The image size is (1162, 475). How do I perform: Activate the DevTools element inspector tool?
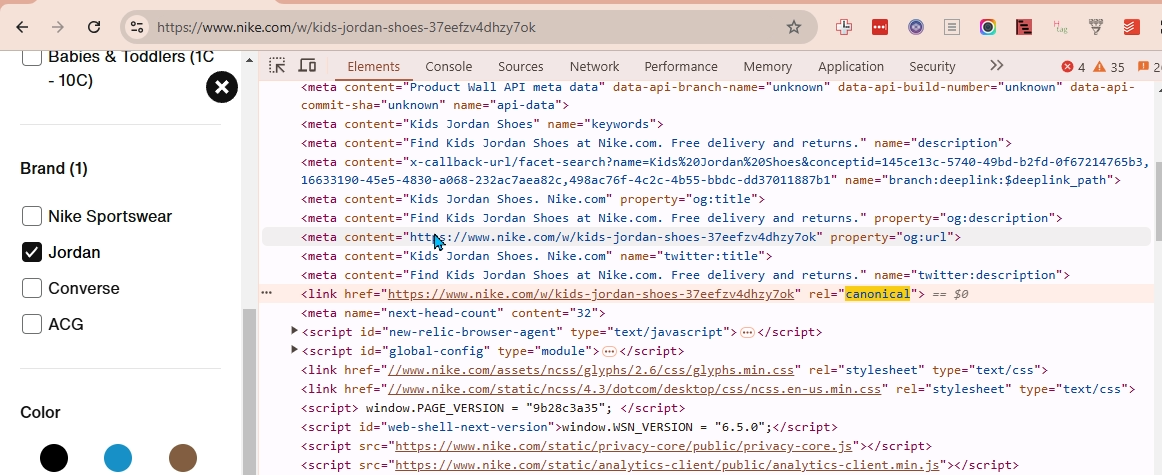point(277,66)
